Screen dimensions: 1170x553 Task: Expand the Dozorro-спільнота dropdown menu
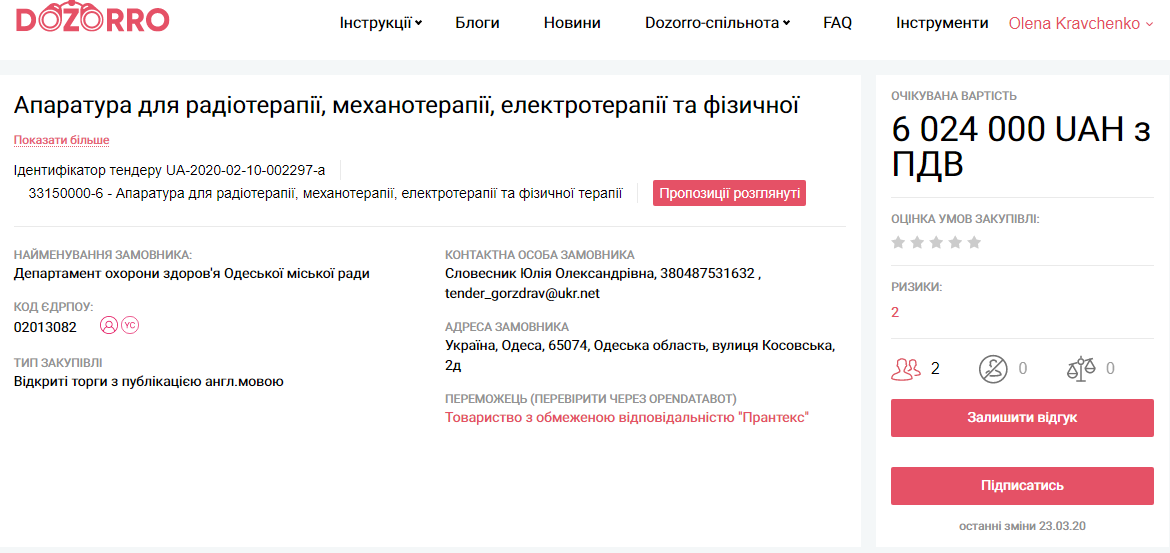(717, 23)
